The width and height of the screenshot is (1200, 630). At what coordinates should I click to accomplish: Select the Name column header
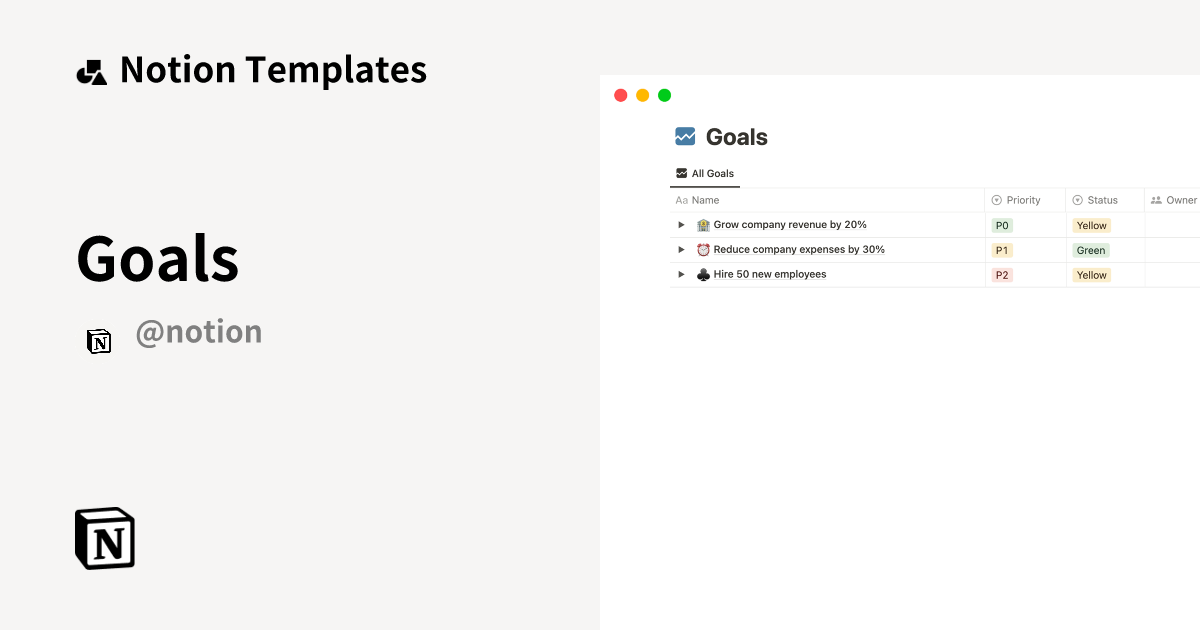(x=707, y=199)
